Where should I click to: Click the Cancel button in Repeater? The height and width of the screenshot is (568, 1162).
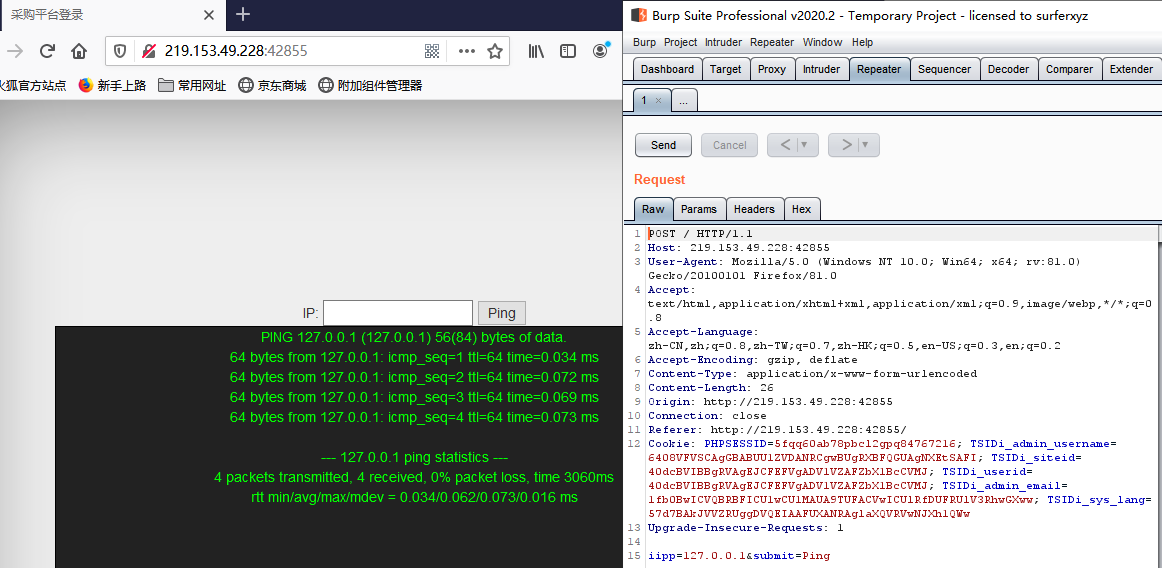tap(729, 145)
